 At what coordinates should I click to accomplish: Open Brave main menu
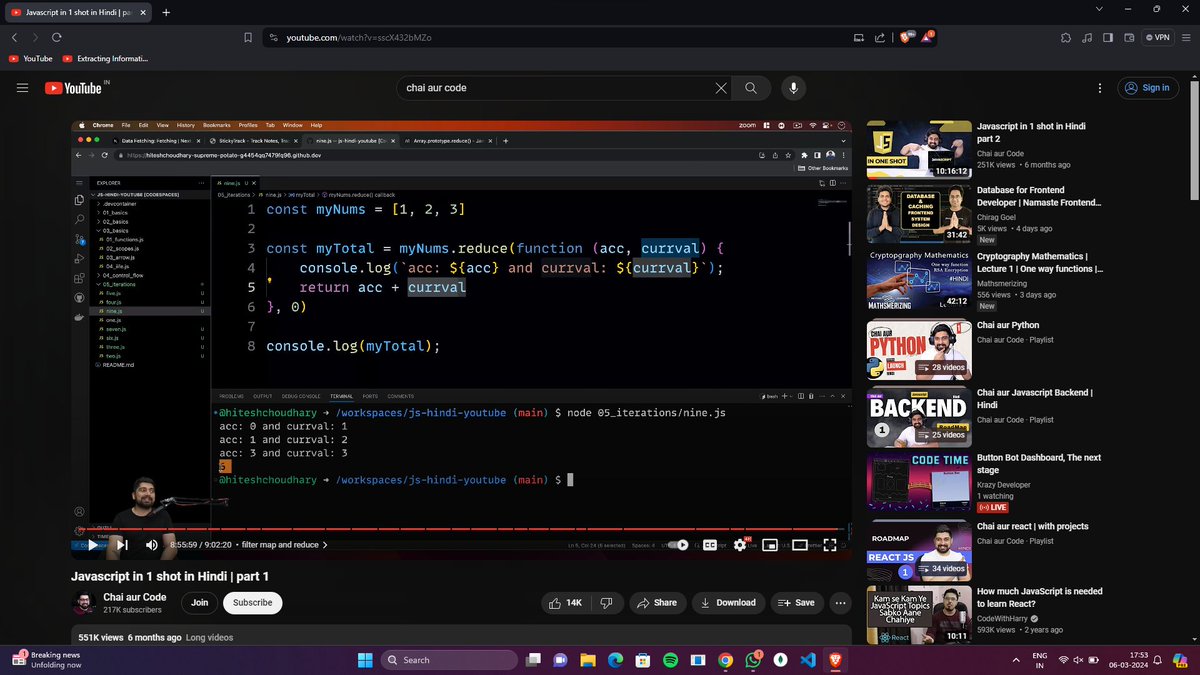click(x=1185, y=37)
